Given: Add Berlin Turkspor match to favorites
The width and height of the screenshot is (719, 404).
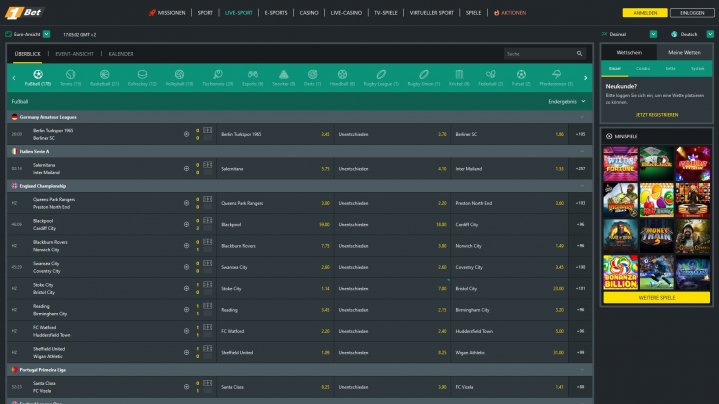Looking at the screenshot, I should [x=186, y=134].
